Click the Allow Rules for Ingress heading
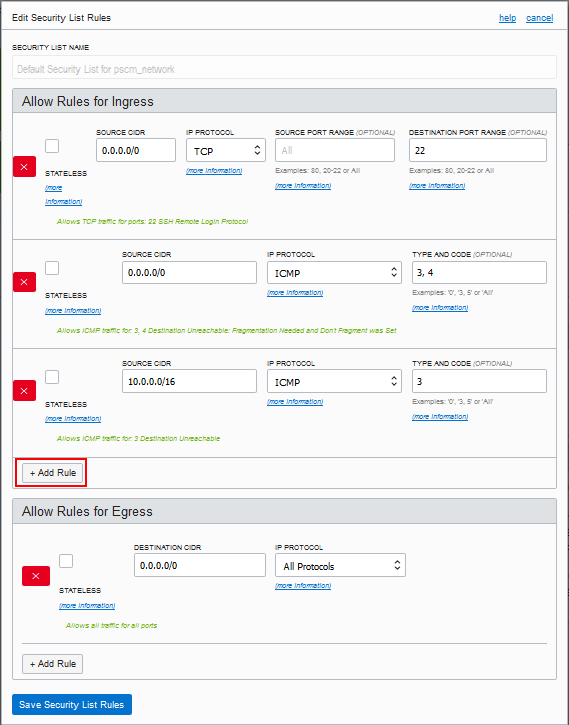The image size is (569, 725). 88,101
